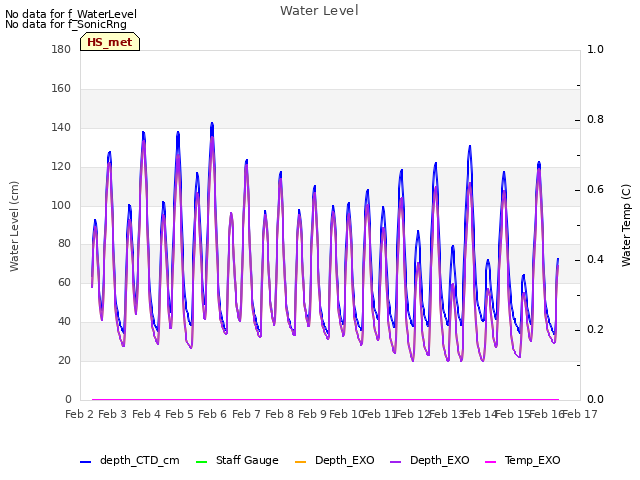Click the purple Depth_EXO legend swatch
This screenshot has height=480, width=640.
(x=396, y=462)
